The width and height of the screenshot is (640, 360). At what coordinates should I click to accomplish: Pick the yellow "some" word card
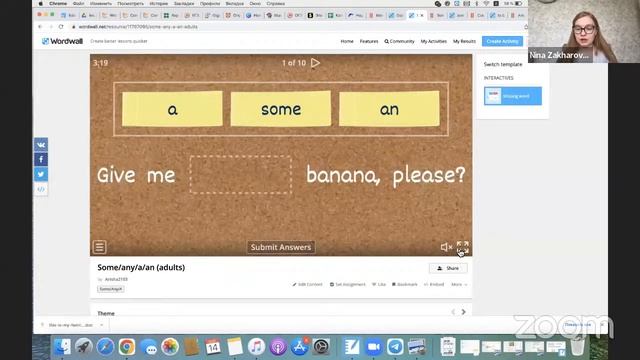tap(281, 109)
